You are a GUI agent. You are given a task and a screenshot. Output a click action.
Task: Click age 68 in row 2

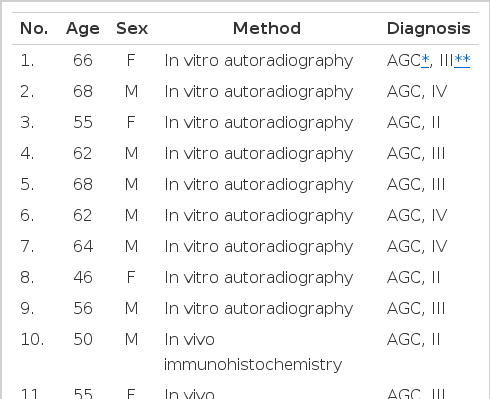tap(83, 91)
